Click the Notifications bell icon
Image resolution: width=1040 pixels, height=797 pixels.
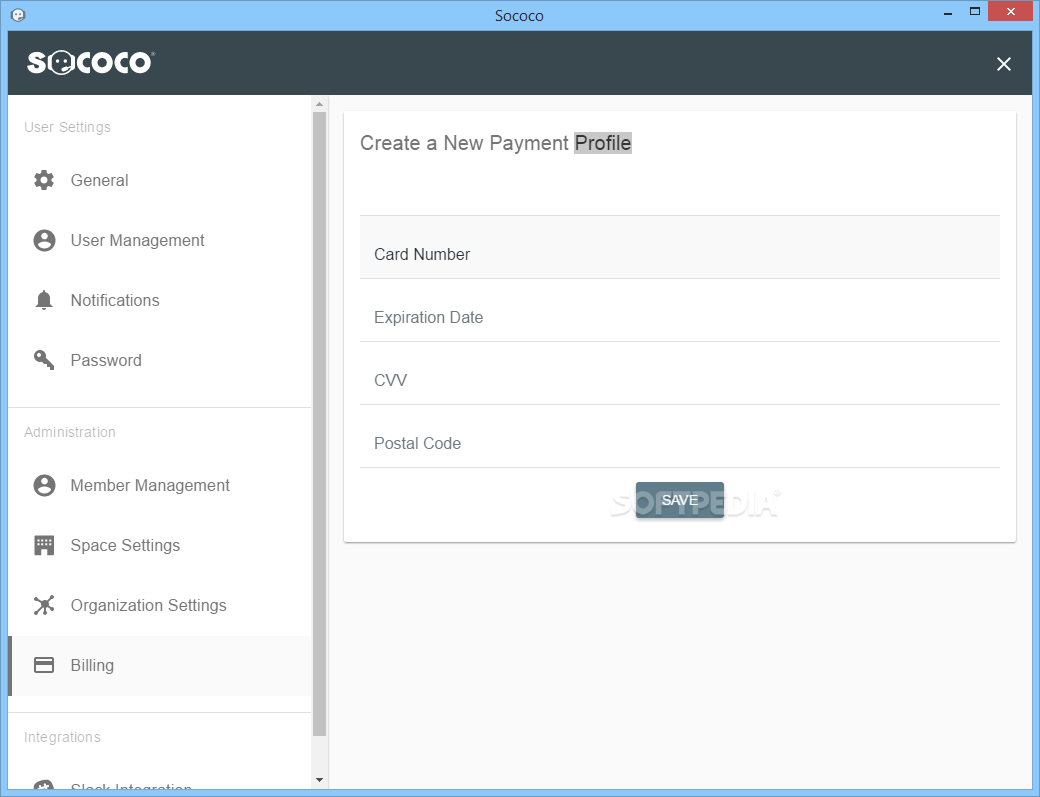click(x=44, y=300)
